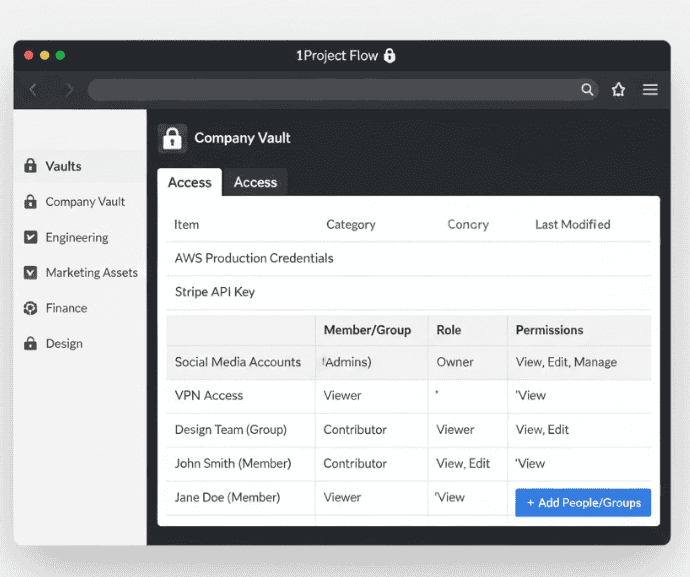Image resolution: width=690 pixels, height=577 pixels.
Task: Click Contributor in the Design Team row
Action: [355, 430]
